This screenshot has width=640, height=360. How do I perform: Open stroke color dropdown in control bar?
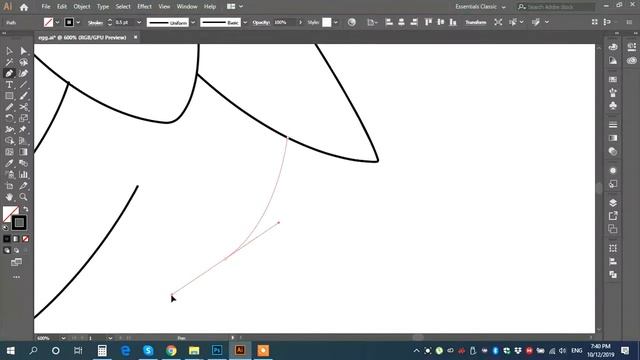(x=78, y=22)
